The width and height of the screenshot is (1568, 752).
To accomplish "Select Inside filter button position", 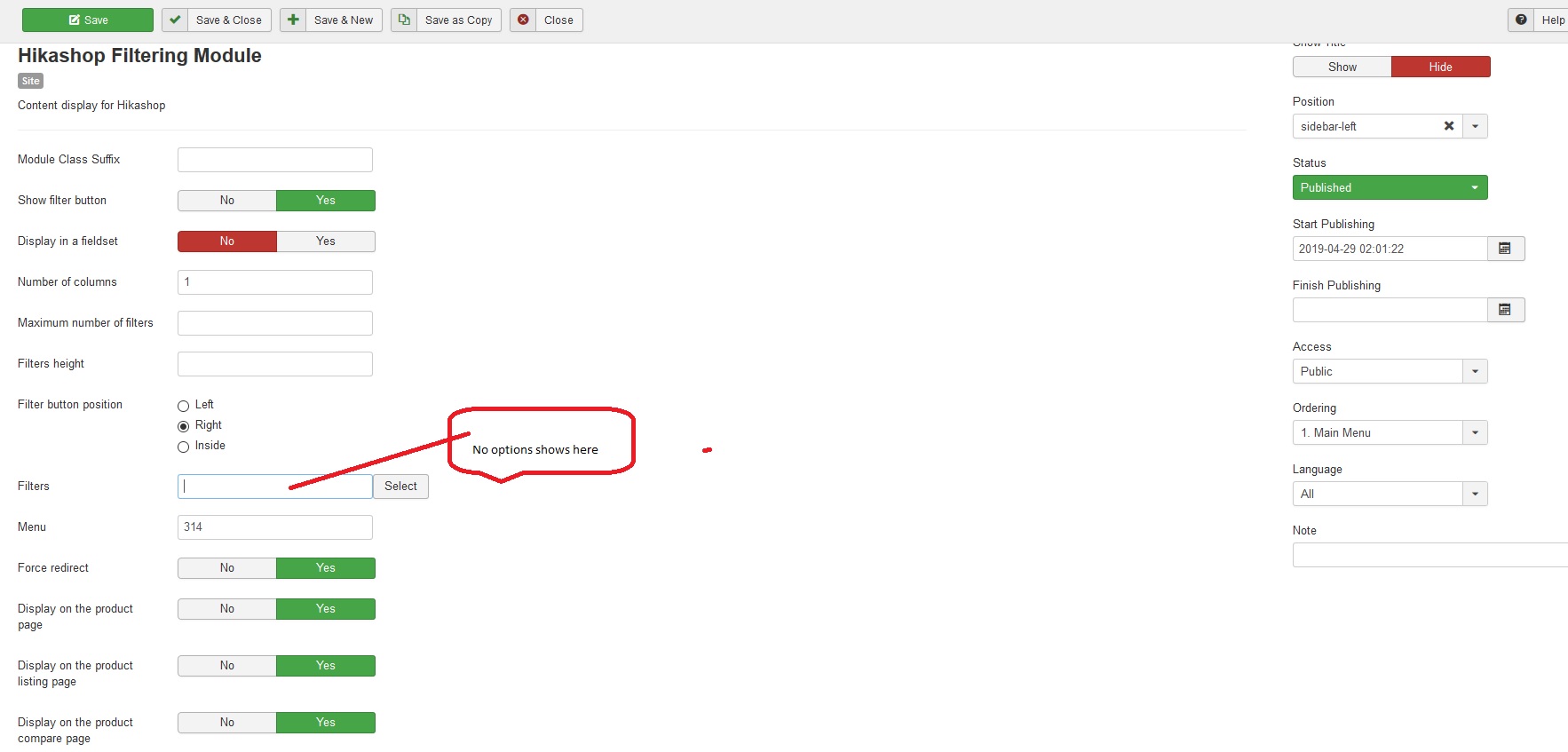I will pyautogui.click(x=184, y=447).
